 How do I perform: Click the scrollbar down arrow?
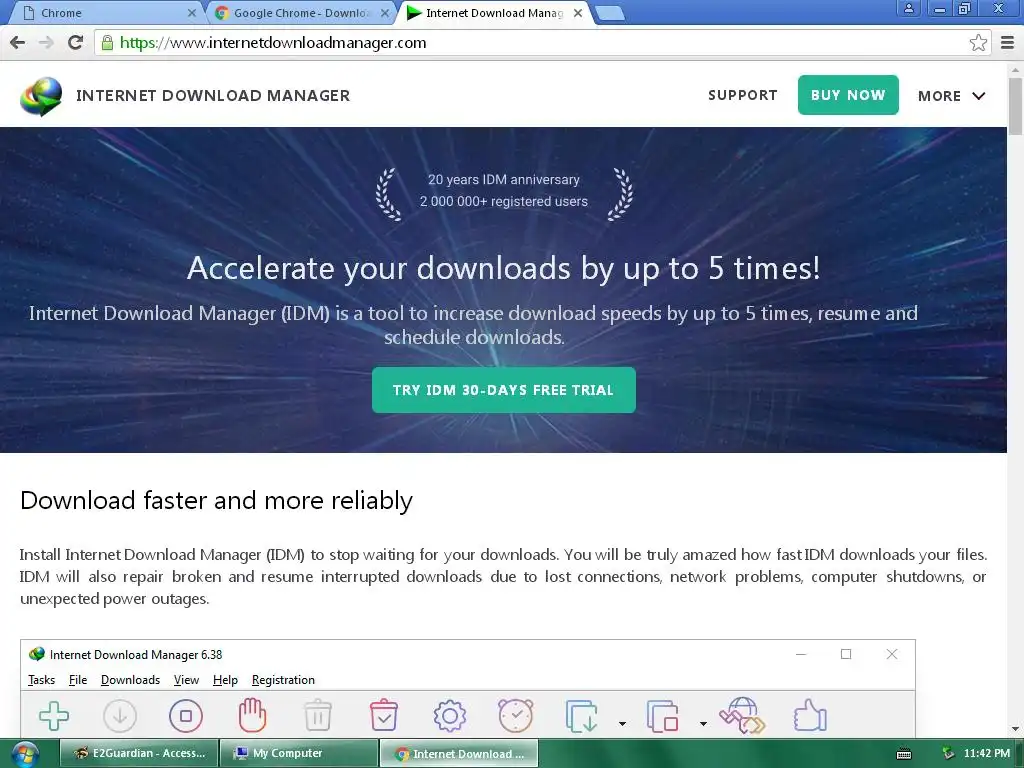click(1016, 729)
